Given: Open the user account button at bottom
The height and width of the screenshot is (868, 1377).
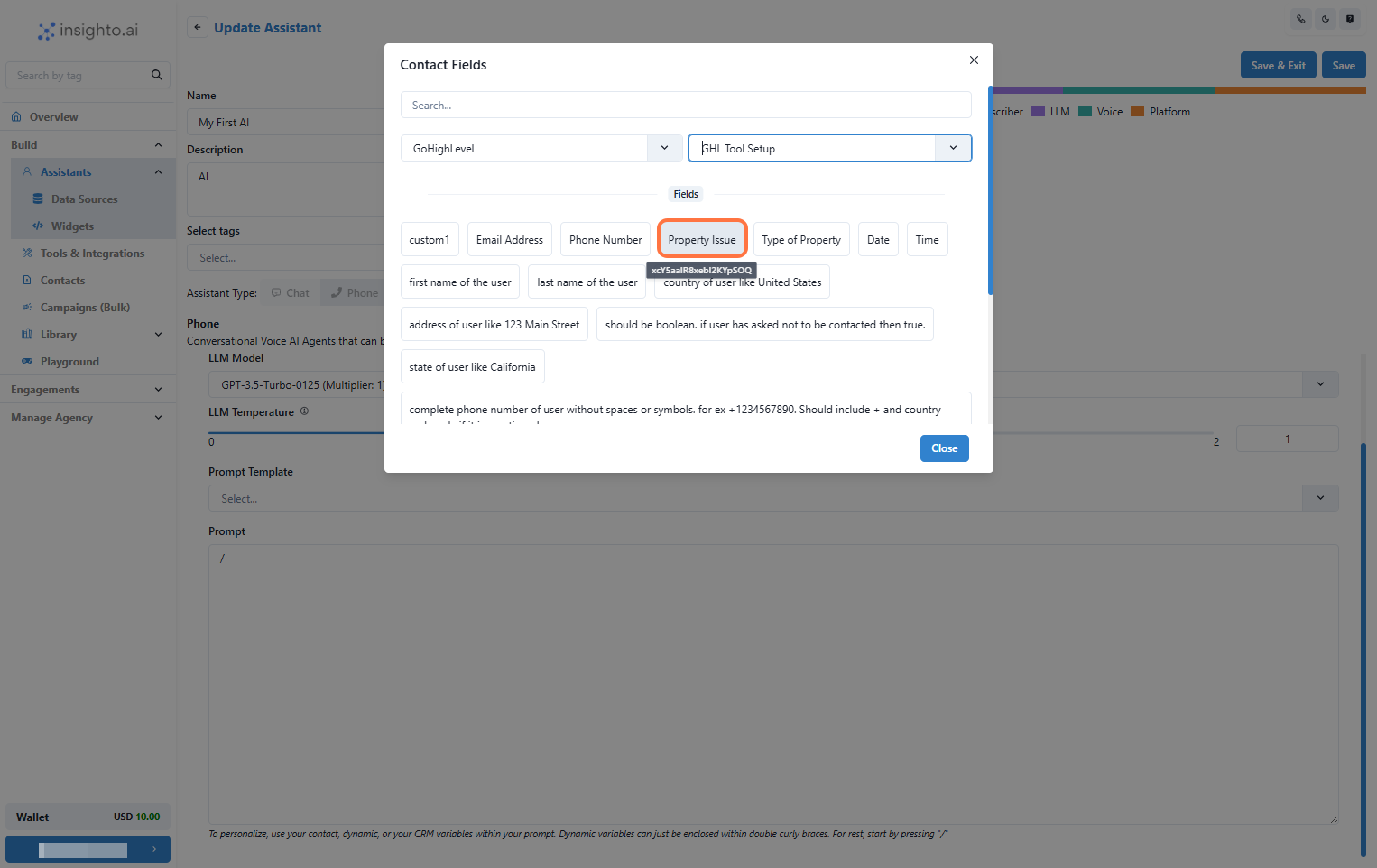Looking at the screenshot, I should pyautogui.click(x=88, y=849).
